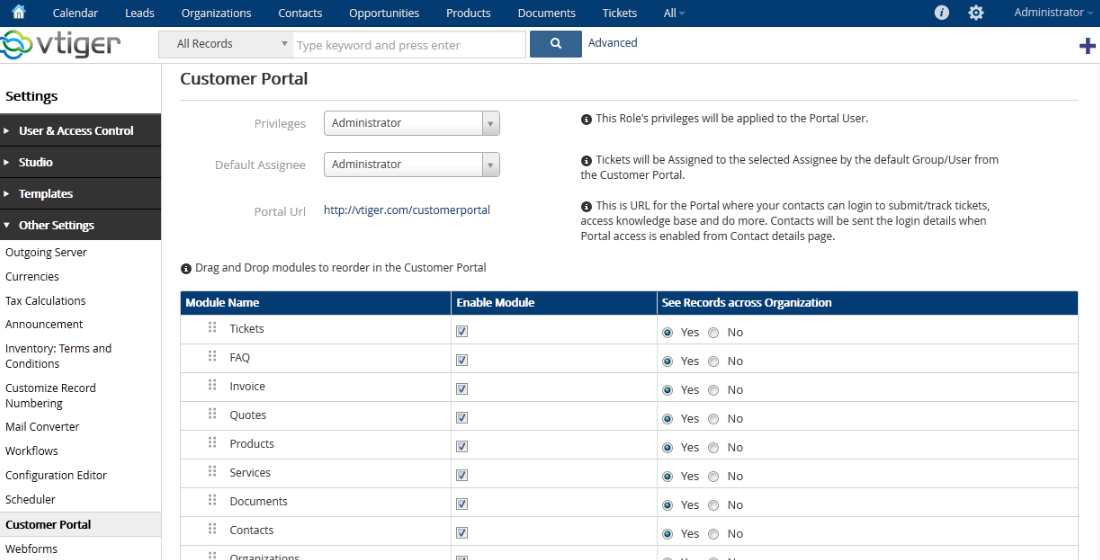The image size is (1100, 560).
Task: Open the Default Assignee dropdown
Action: pos(411,164)
